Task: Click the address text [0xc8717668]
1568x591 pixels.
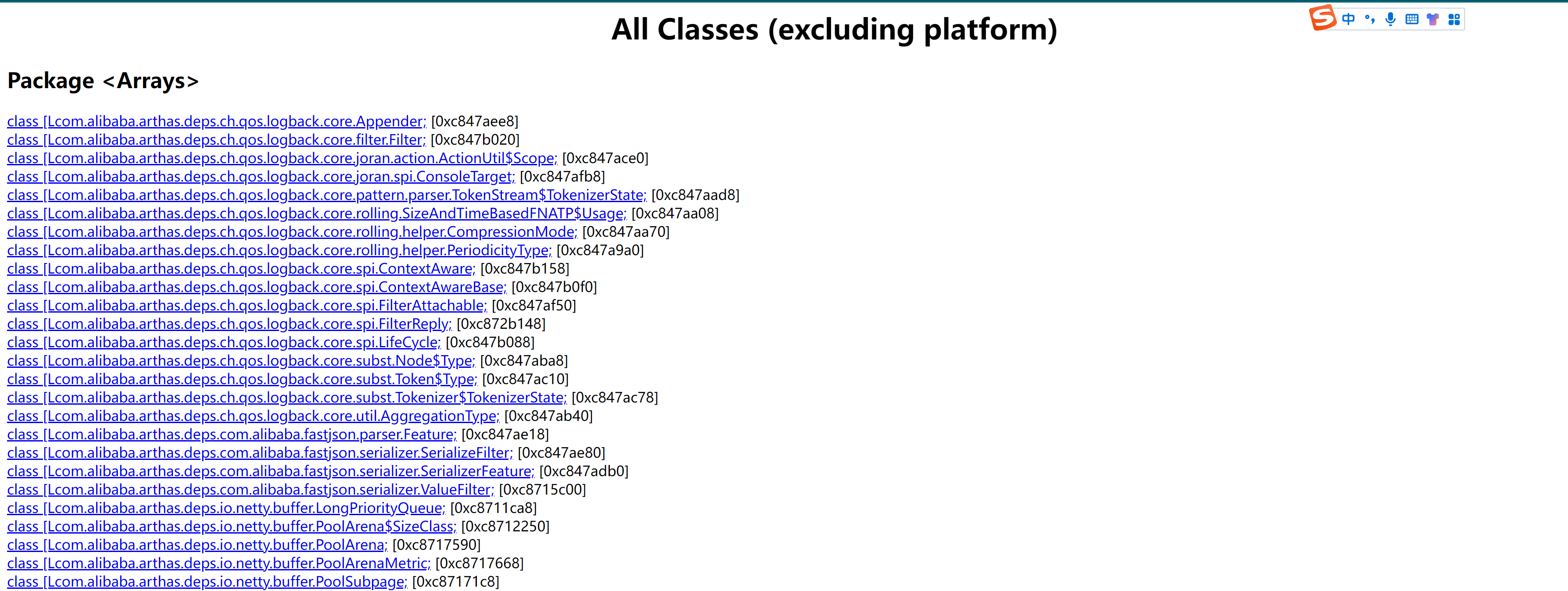Action: (480, 564)
